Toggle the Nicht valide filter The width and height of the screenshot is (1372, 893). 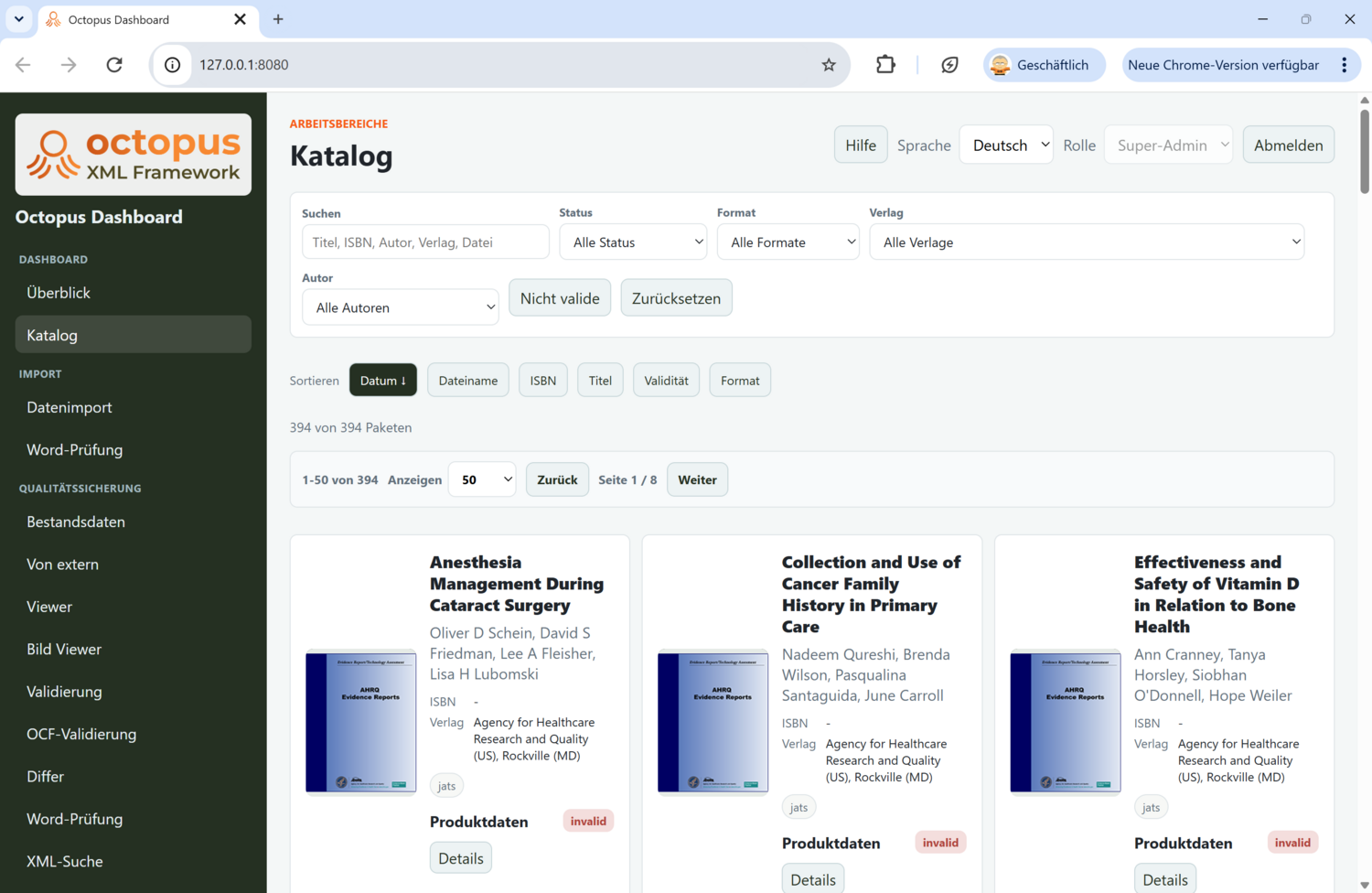tap(560, 298)
